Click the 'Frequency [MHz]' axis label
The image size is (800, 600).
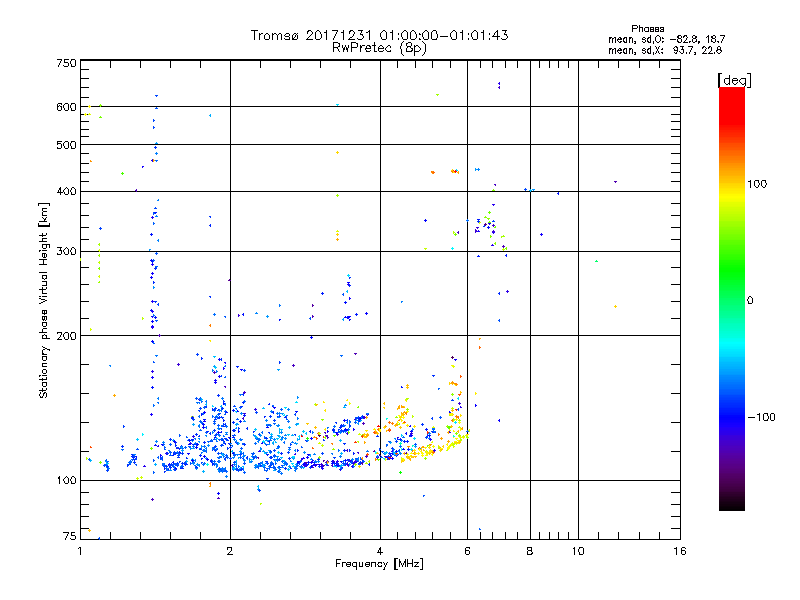coord(379,564)
